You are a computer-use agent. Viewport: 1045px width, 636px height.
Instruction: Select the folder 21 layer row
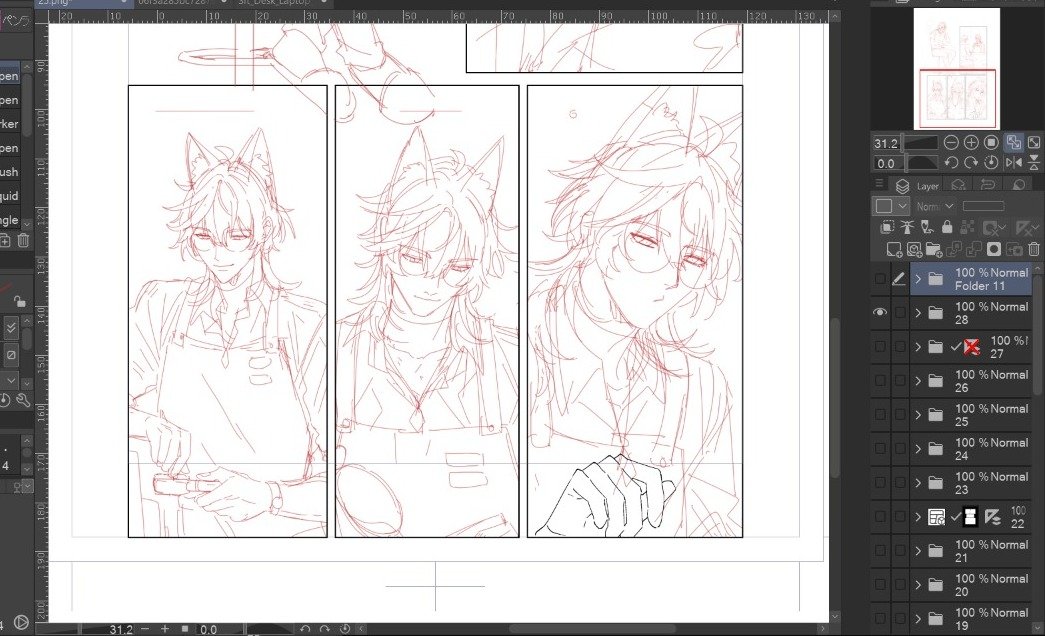tap(970, 551)
